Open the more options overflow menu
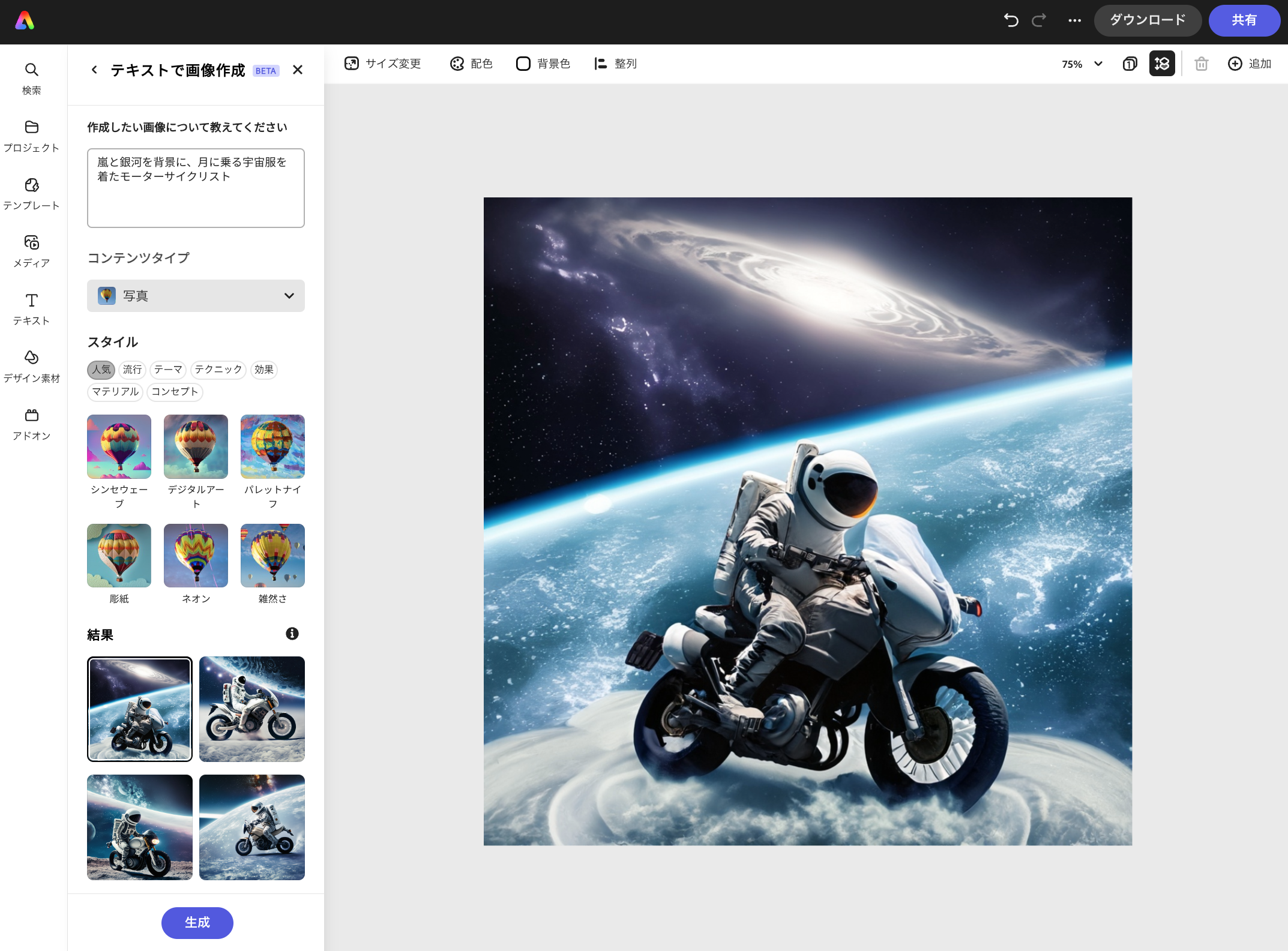The image size is (1288, 951). (1074, 20)
